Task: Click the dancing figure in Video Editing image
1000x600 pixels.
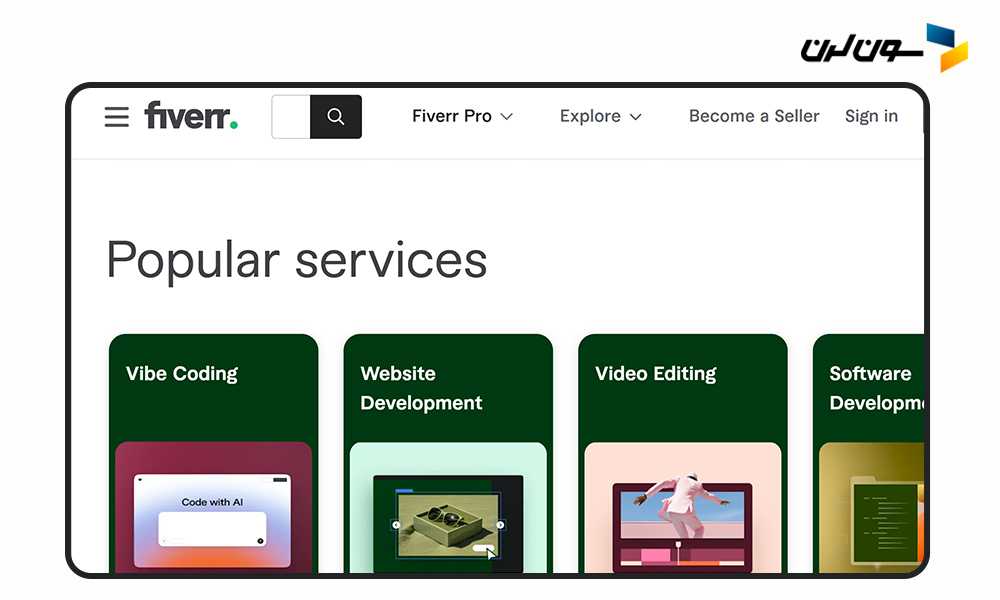Action: pyautogui.click(x=684, y=505)
